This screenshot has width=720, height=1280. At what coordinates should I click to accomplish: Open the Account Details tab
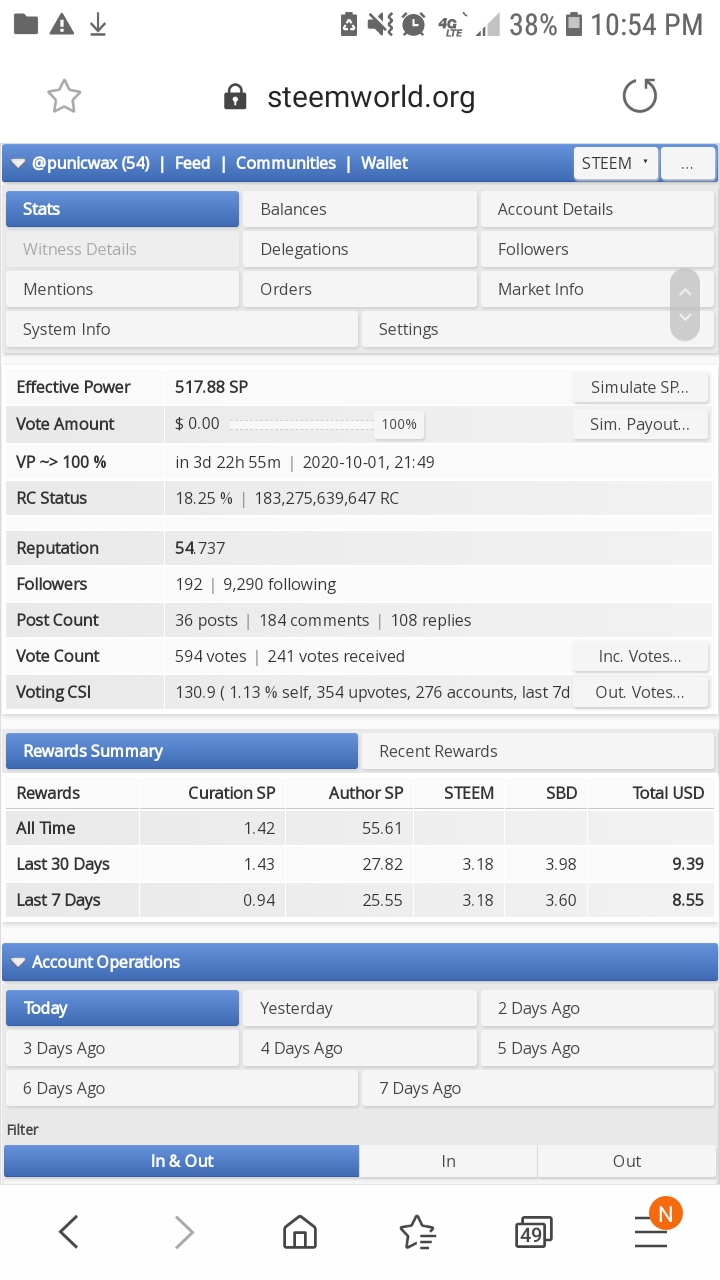pyautogui.click(x=598, y=209)
